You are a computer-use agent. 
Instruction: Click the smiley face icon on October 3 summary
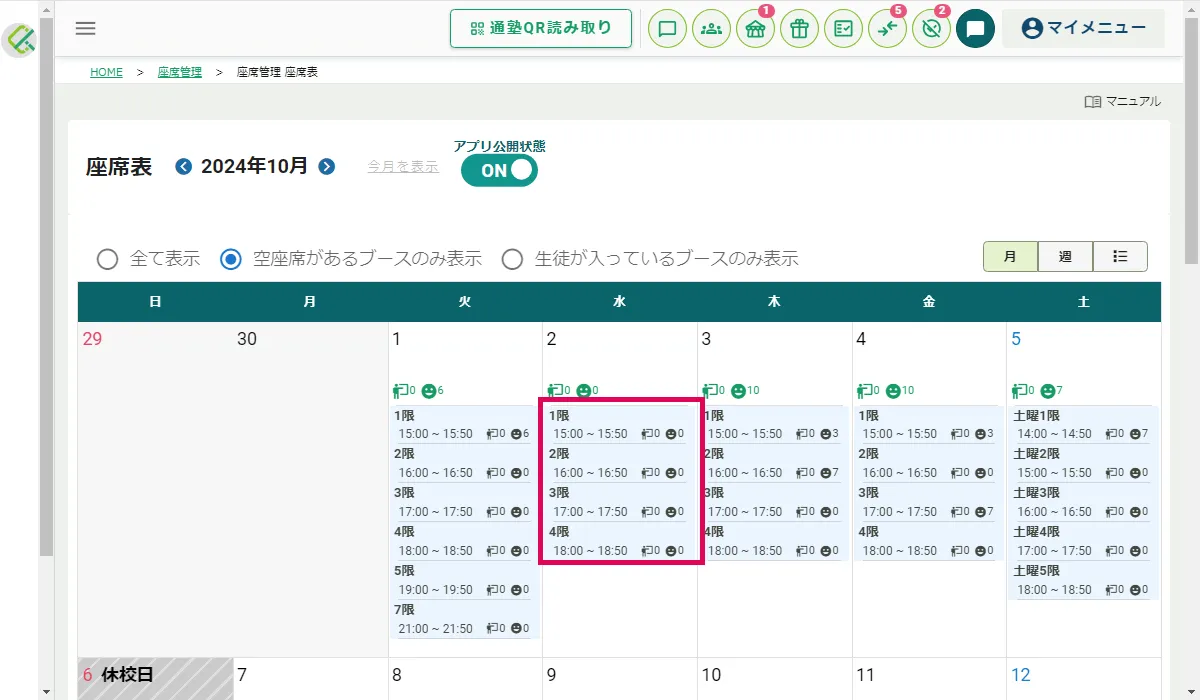click(x=738, y=391)
